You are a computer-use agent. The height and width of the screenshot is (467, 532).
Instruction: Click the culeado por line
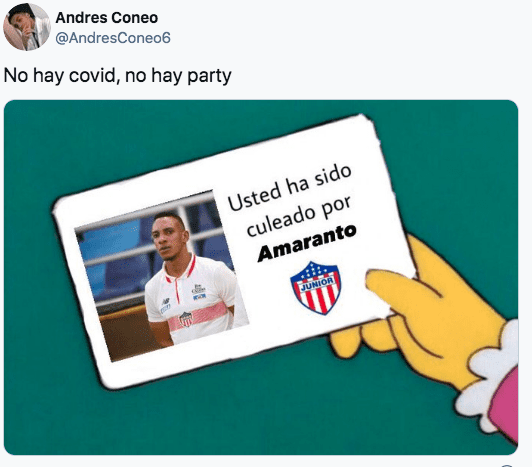click(x=299, y=216)
